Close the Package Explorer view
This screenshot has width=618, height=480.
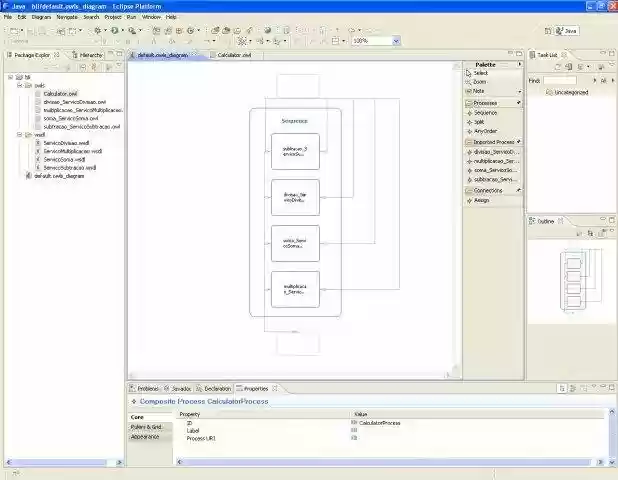coord(57,55)
